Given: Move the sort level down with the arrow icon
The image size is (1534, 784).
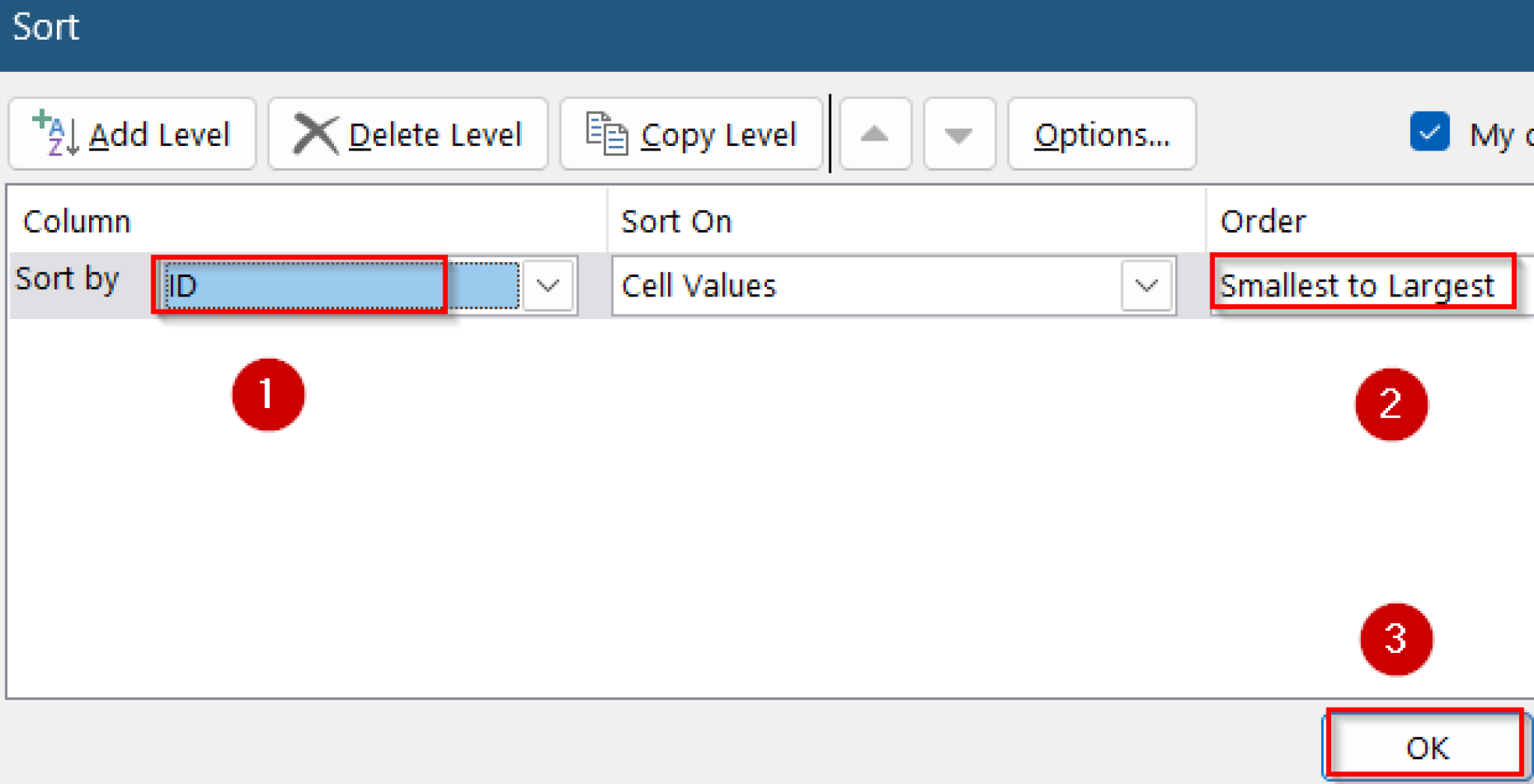Looking at the screenshot, I should pos(959,133).
